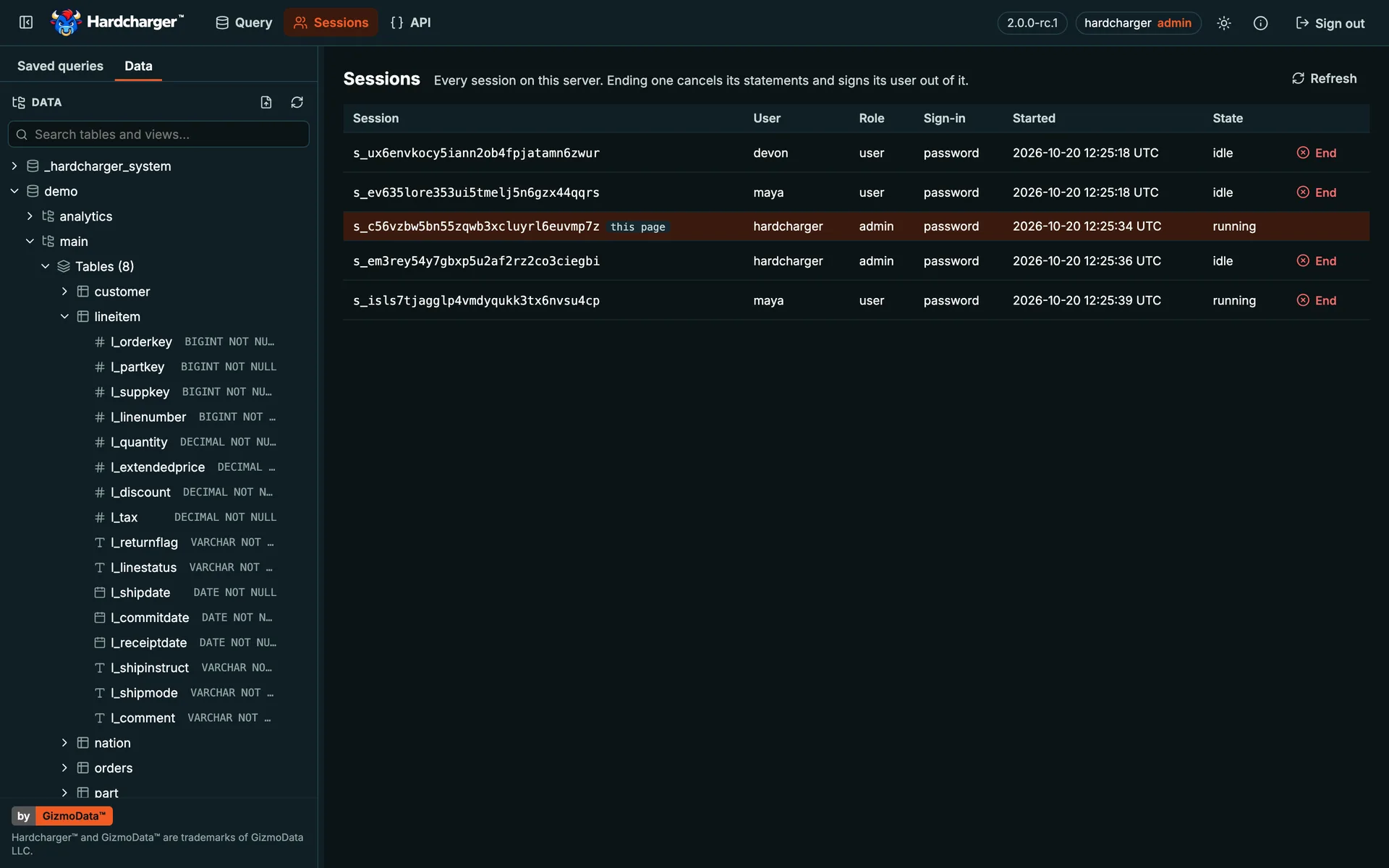Click the demo database icon
1389x868 pixels.
click(33, 191)
